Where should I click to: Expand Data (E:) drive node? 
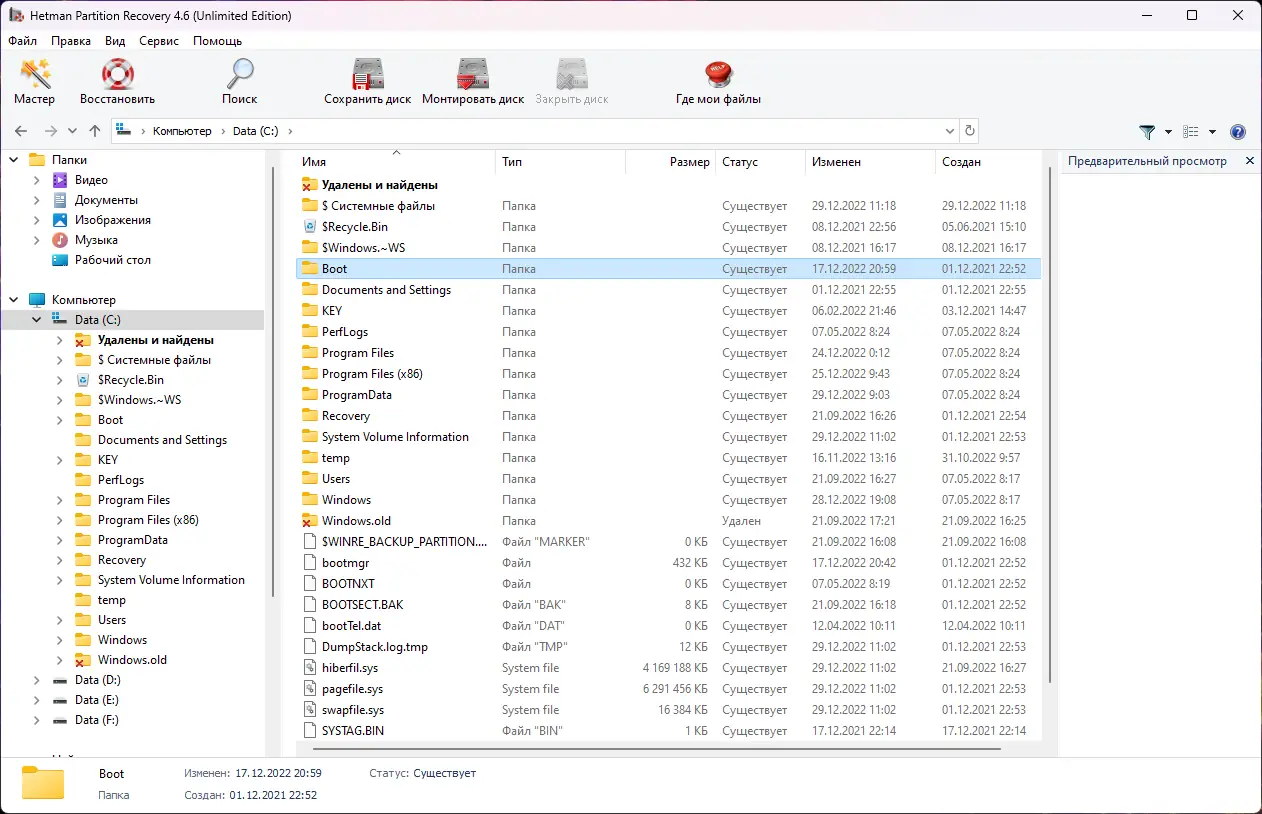[x=37, y=700]
